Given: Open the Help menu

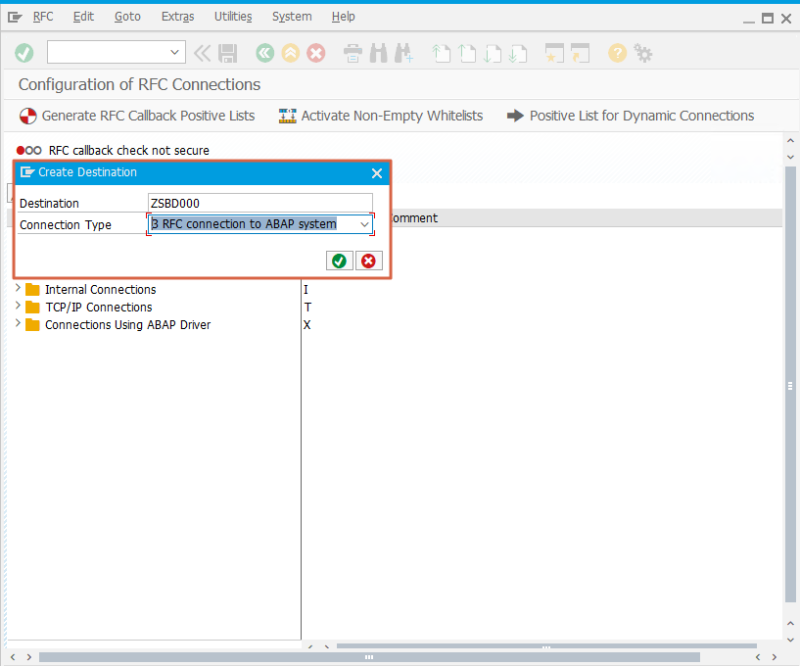Looking at the screenshot, I should click(x=343, y=17).
